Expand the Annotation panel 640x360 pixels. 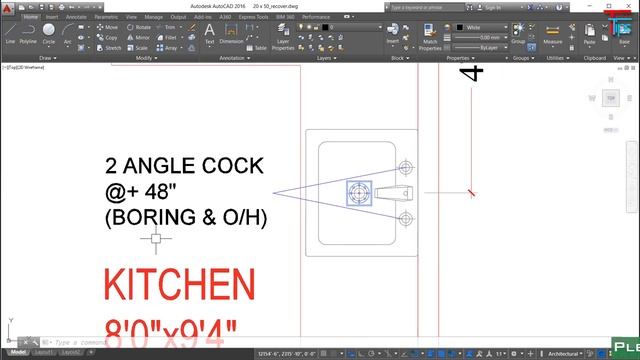pyautogui.click(x=235, y=58)
